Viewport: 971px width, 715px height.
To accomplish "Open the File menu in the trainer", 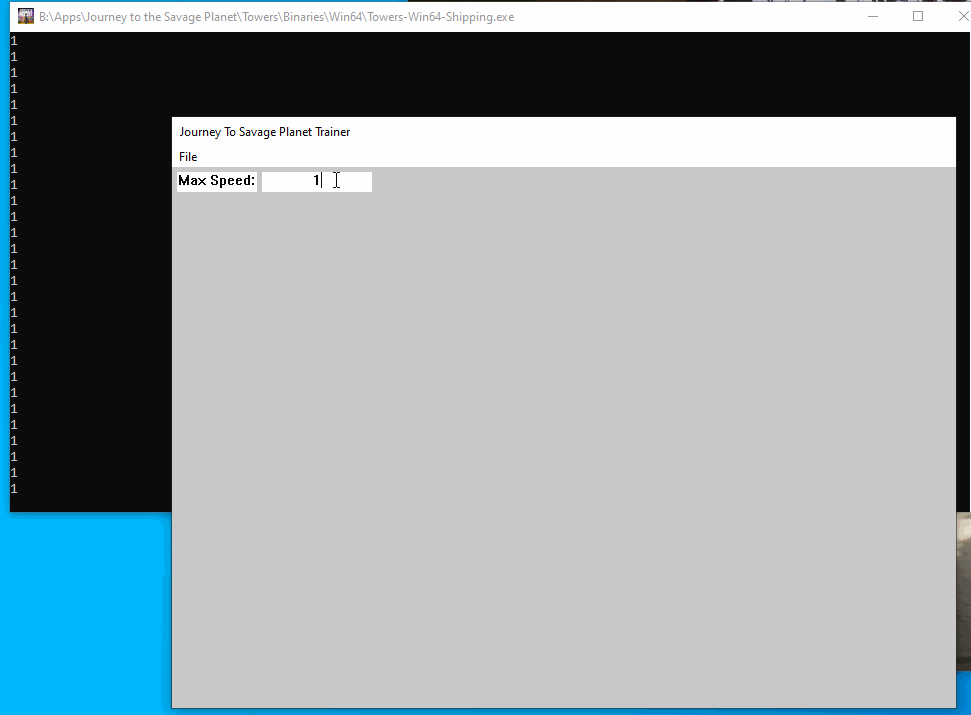I will coord(188,157).
